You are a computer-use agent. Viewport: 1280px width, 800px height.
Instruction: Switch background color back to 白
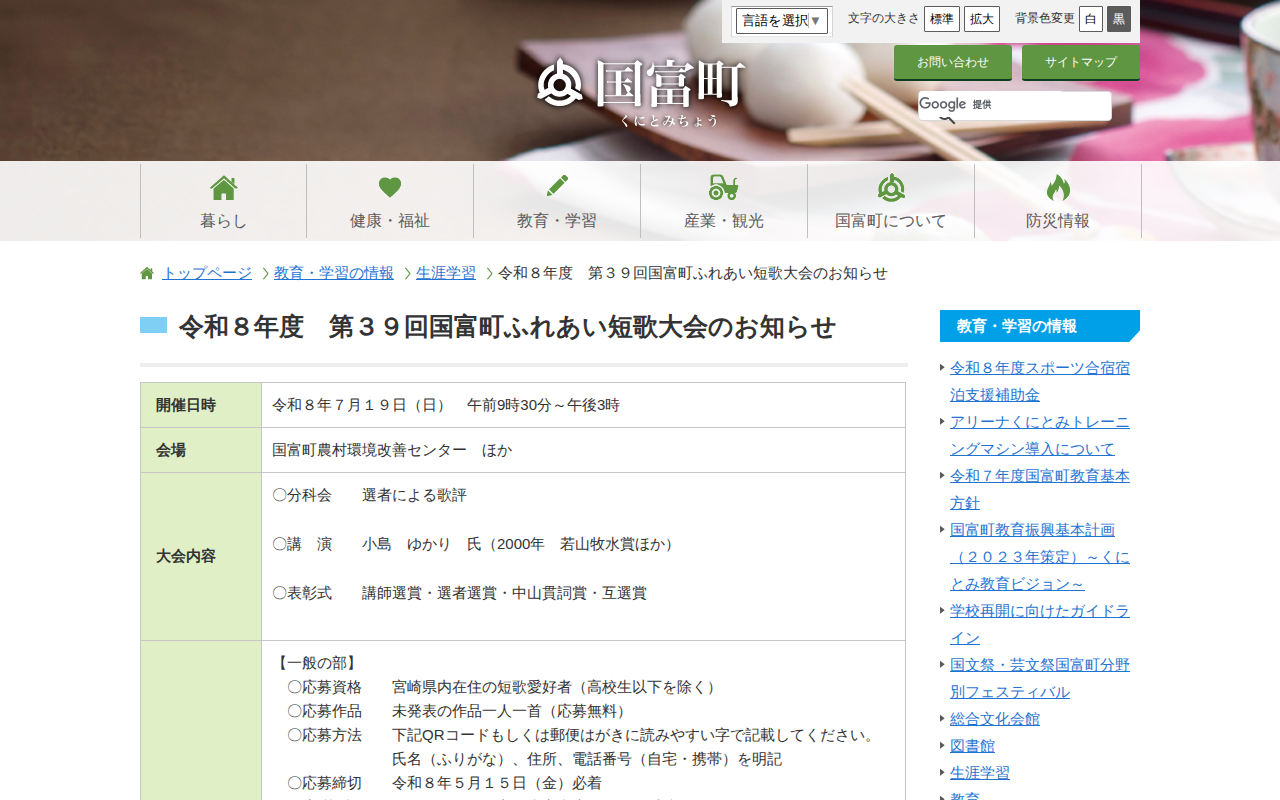1090,18
